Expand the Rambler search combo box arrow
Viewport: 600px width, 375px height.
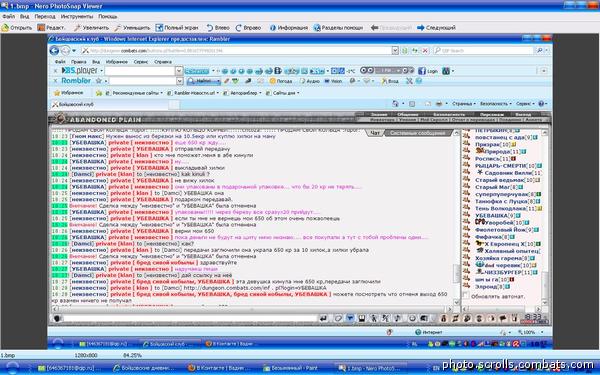pos(180,81)
